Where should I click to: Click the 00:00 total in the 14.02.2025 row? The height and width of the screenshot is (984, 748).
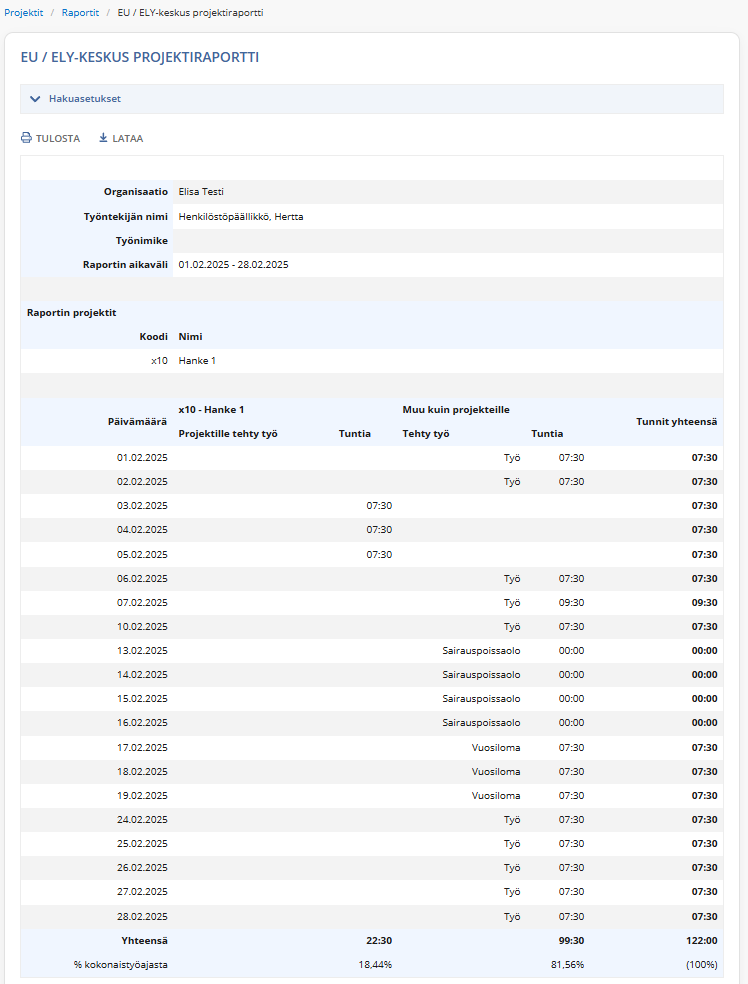(x=704, y=675)
